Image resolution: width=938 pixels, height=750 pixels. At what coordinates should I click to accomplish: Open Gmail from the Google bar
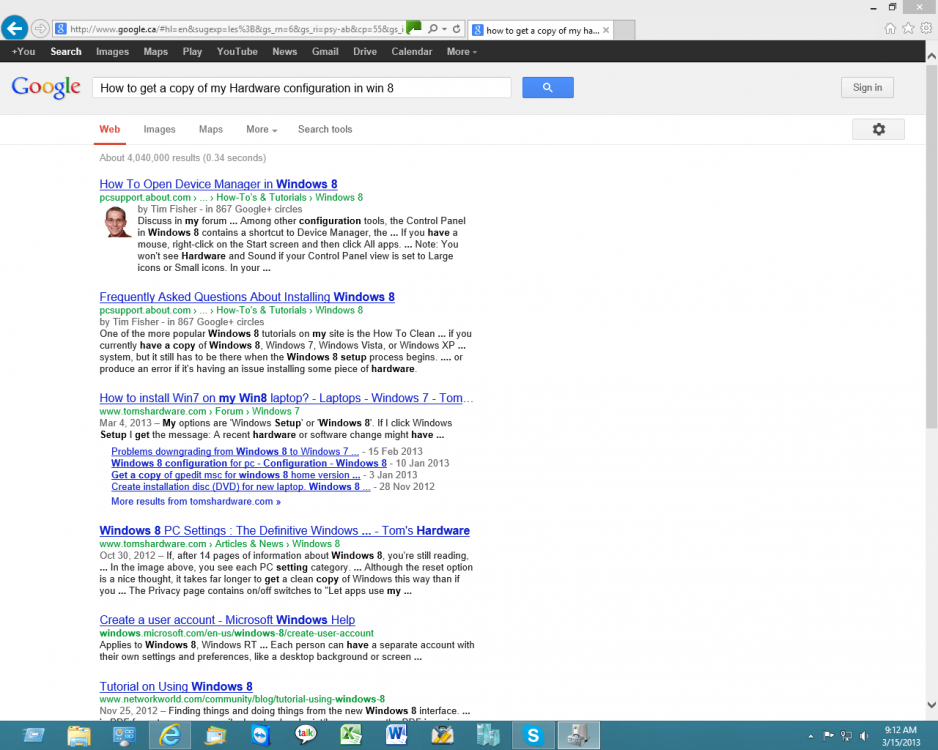click(x=325, y=51)
